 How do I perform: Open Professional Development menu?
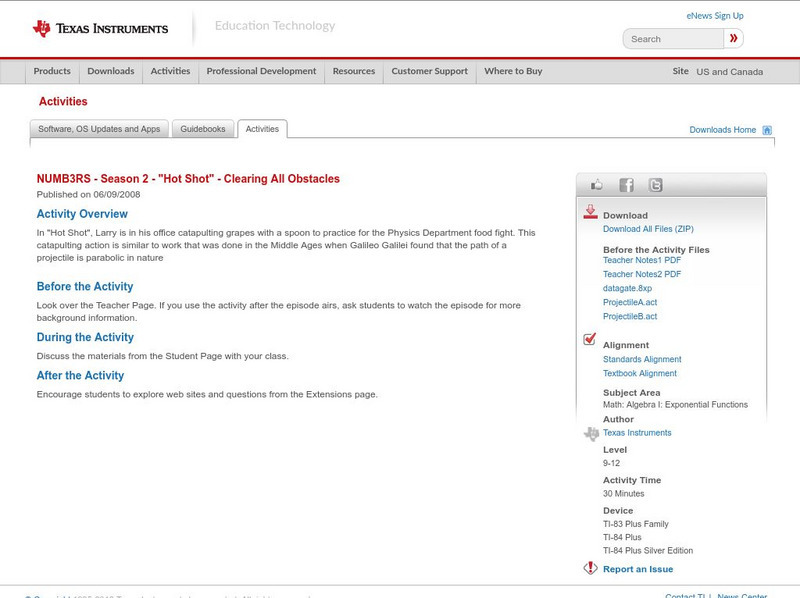[261, 71]
